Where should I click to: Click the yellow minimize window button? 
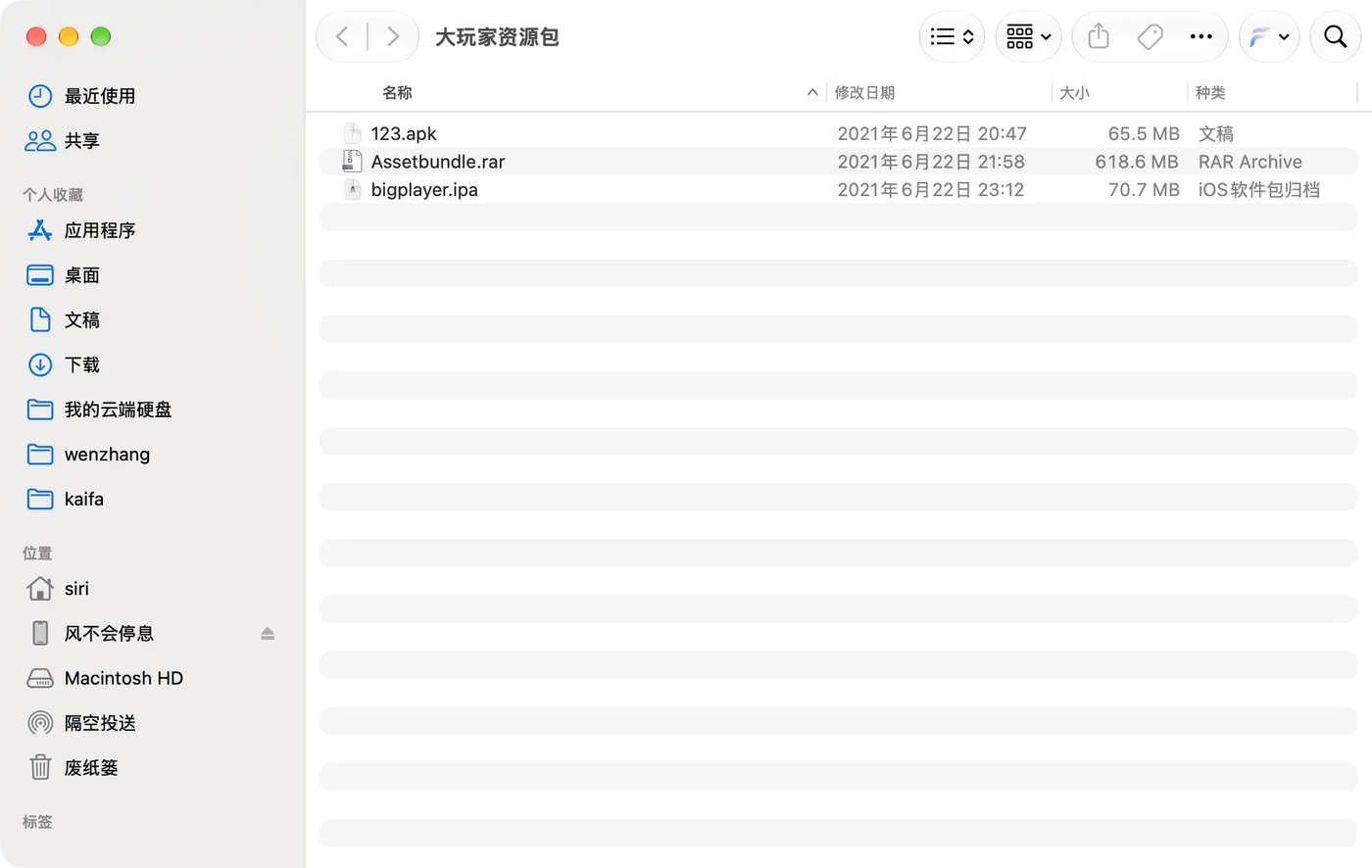click(x=69, y=36)
